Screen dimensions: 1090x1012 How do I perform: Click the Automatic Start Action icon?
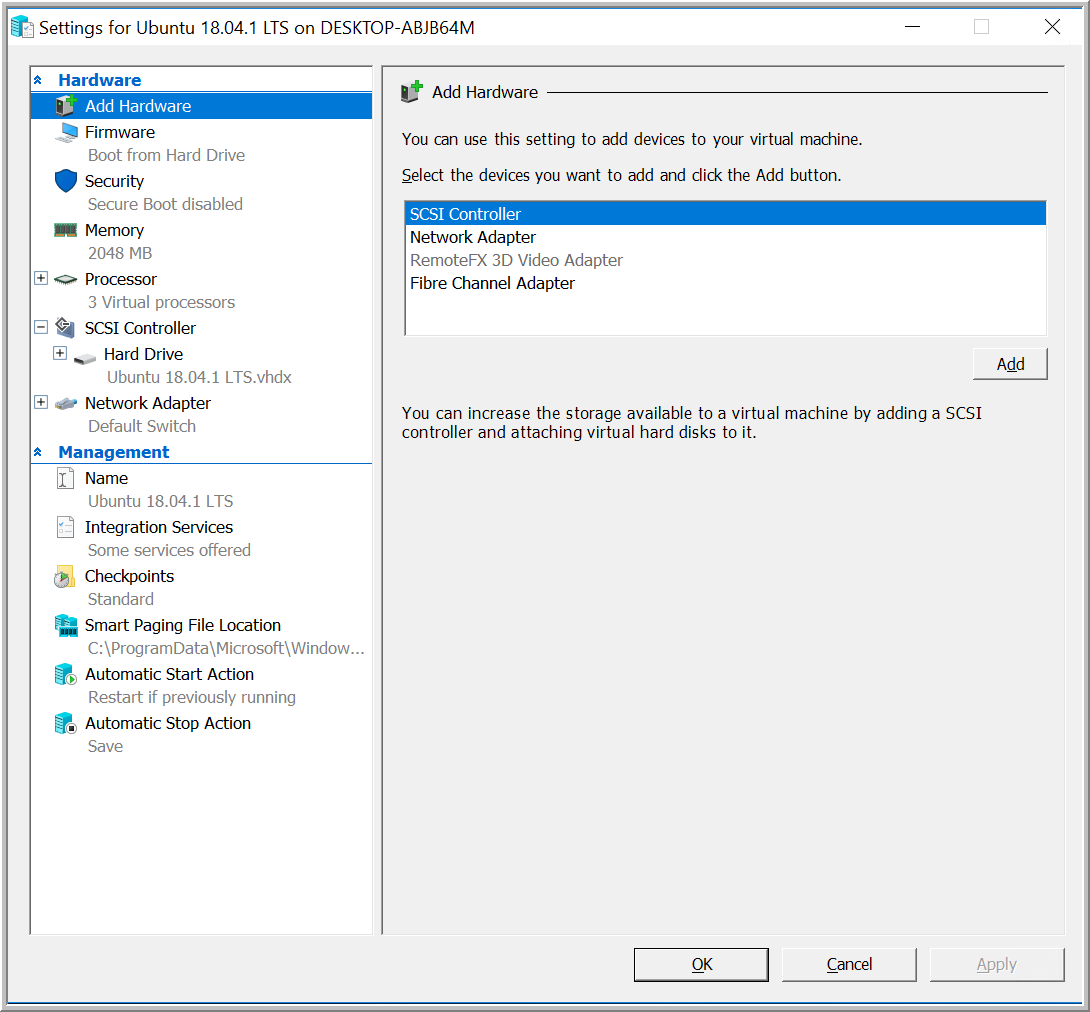(x=65, y=674)
